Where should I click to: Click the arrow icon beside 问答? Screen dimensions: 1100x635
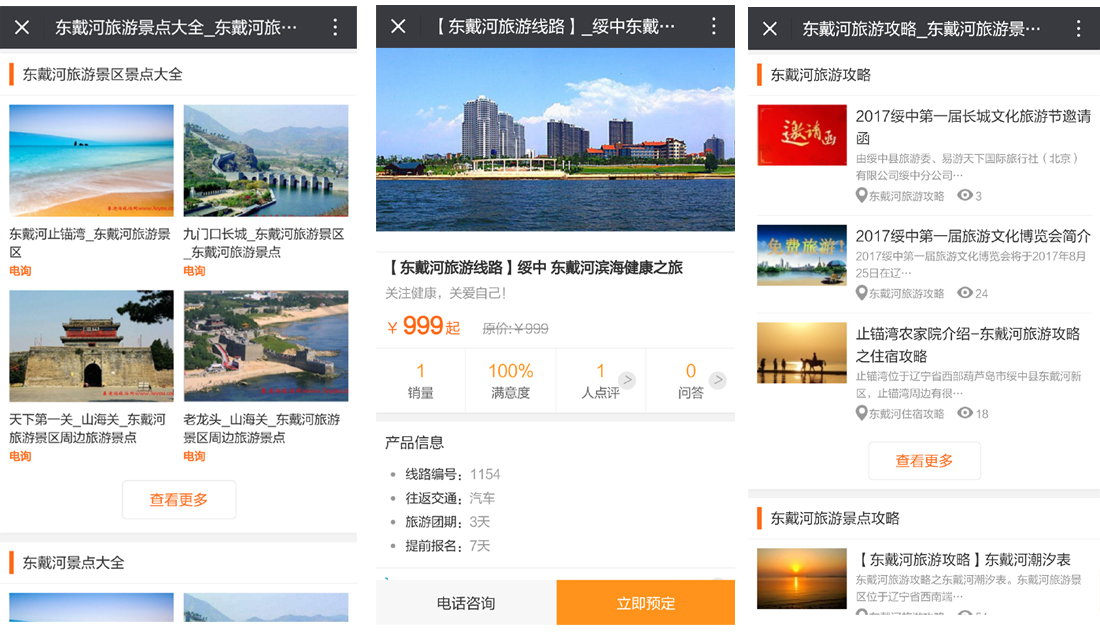(717, 380)
